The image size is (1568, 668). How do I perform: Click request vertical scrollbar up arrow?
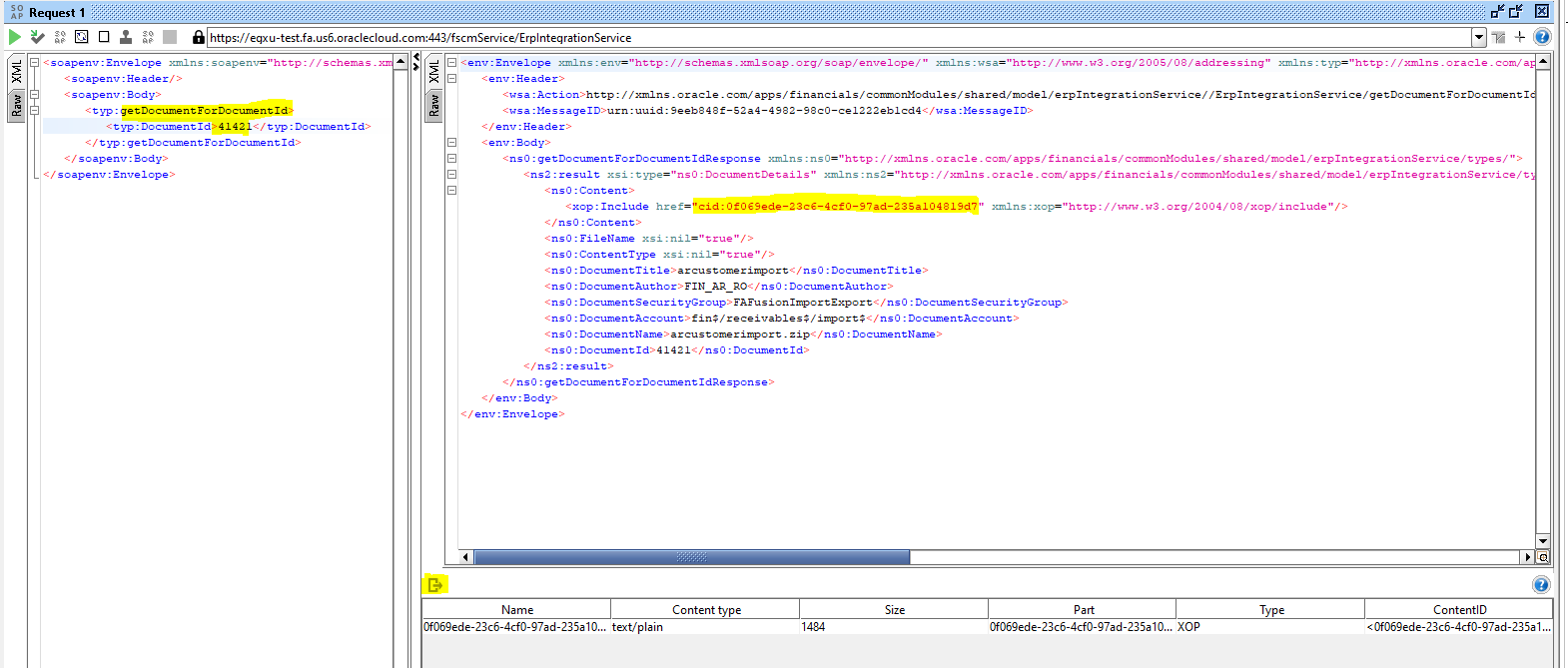coord(400,62)
